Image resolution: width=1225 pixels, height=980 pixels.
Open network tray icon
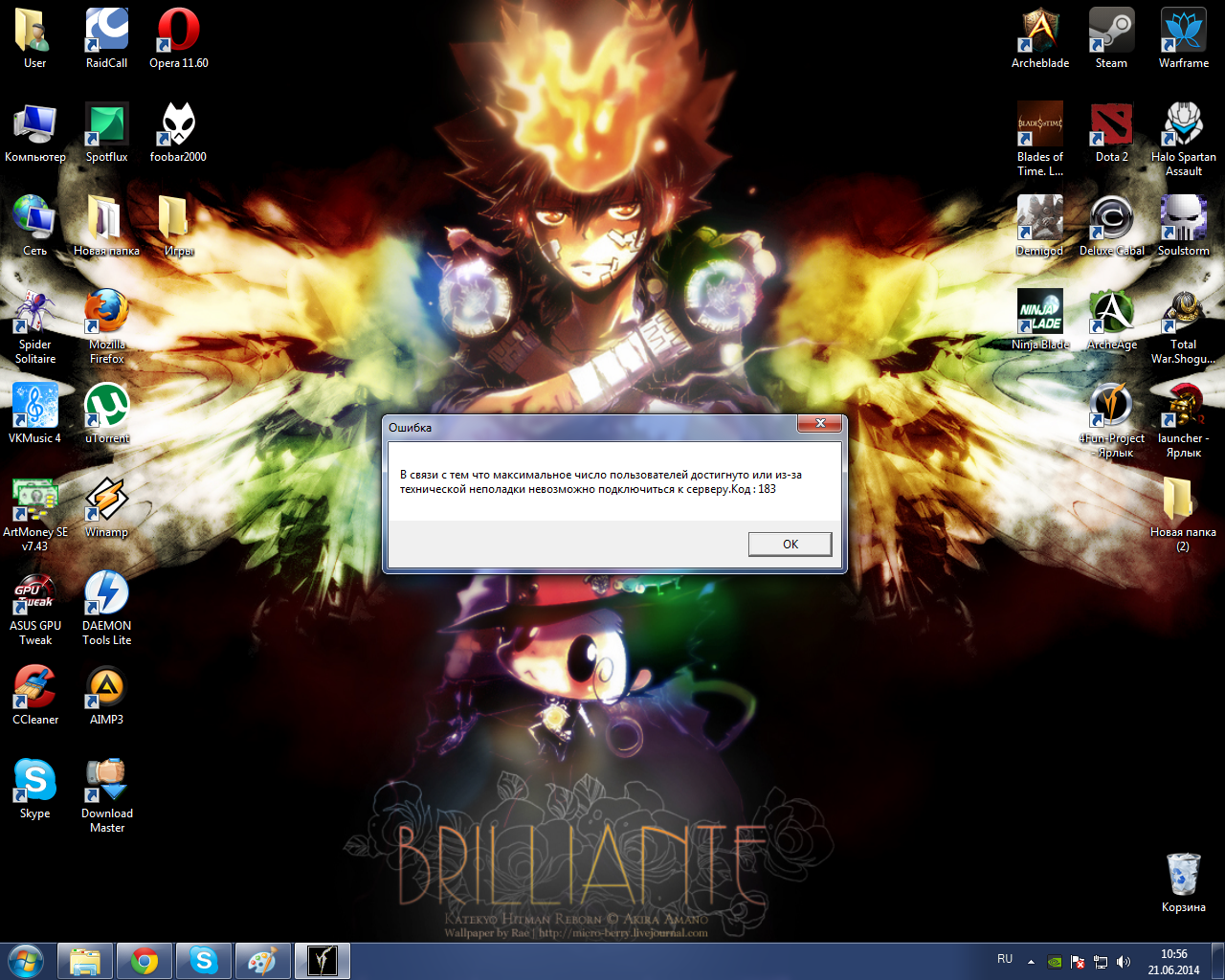click(x=1101, y=962)
